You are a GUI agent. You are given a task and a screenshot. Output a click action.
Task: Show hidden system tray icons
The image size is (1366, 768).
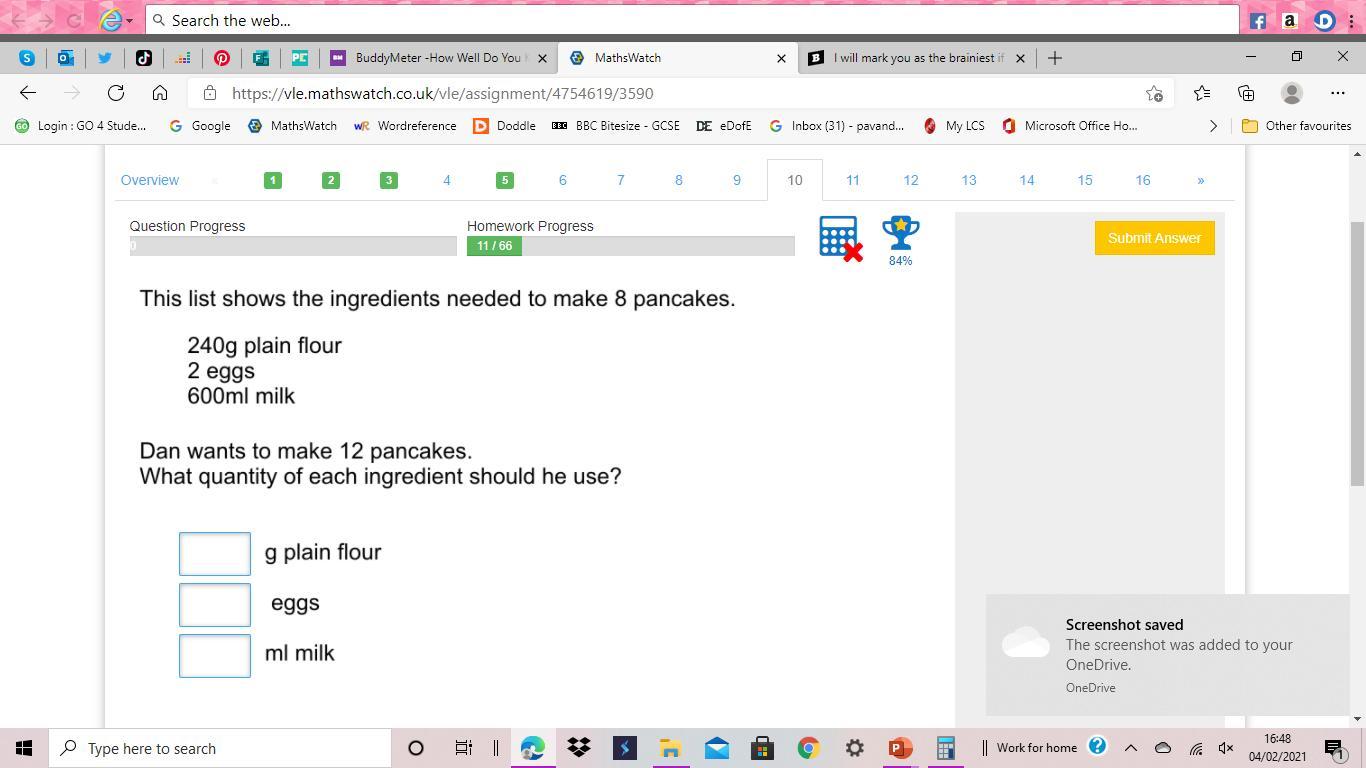coord(1131,748)
